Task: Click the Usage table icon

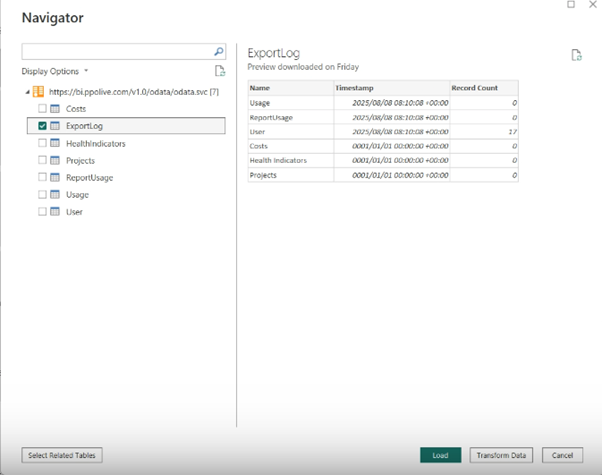Action: 55,194
